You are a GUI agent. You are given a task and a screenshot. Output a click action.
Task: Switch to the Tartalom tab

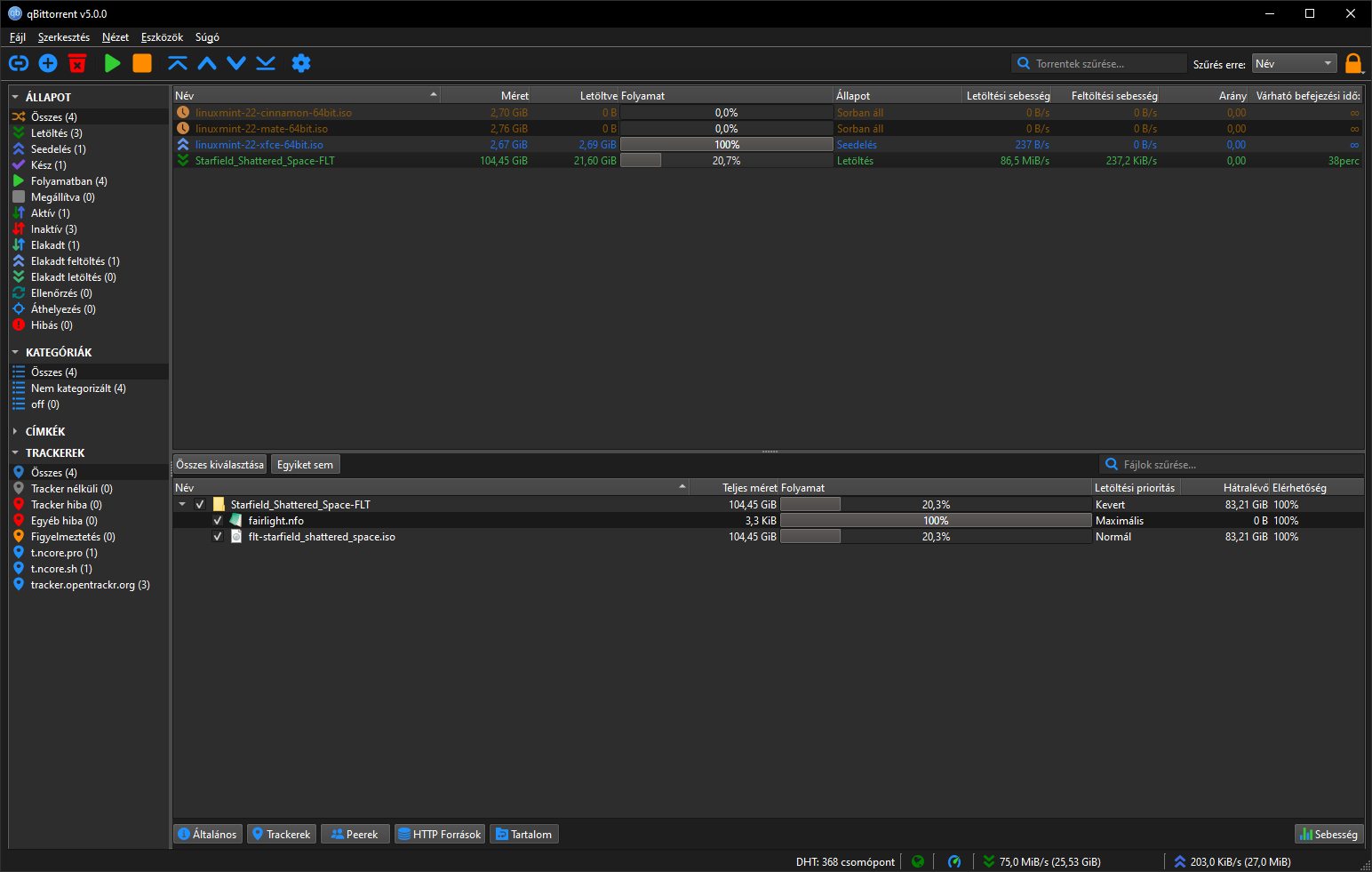[x=523, y=834]
